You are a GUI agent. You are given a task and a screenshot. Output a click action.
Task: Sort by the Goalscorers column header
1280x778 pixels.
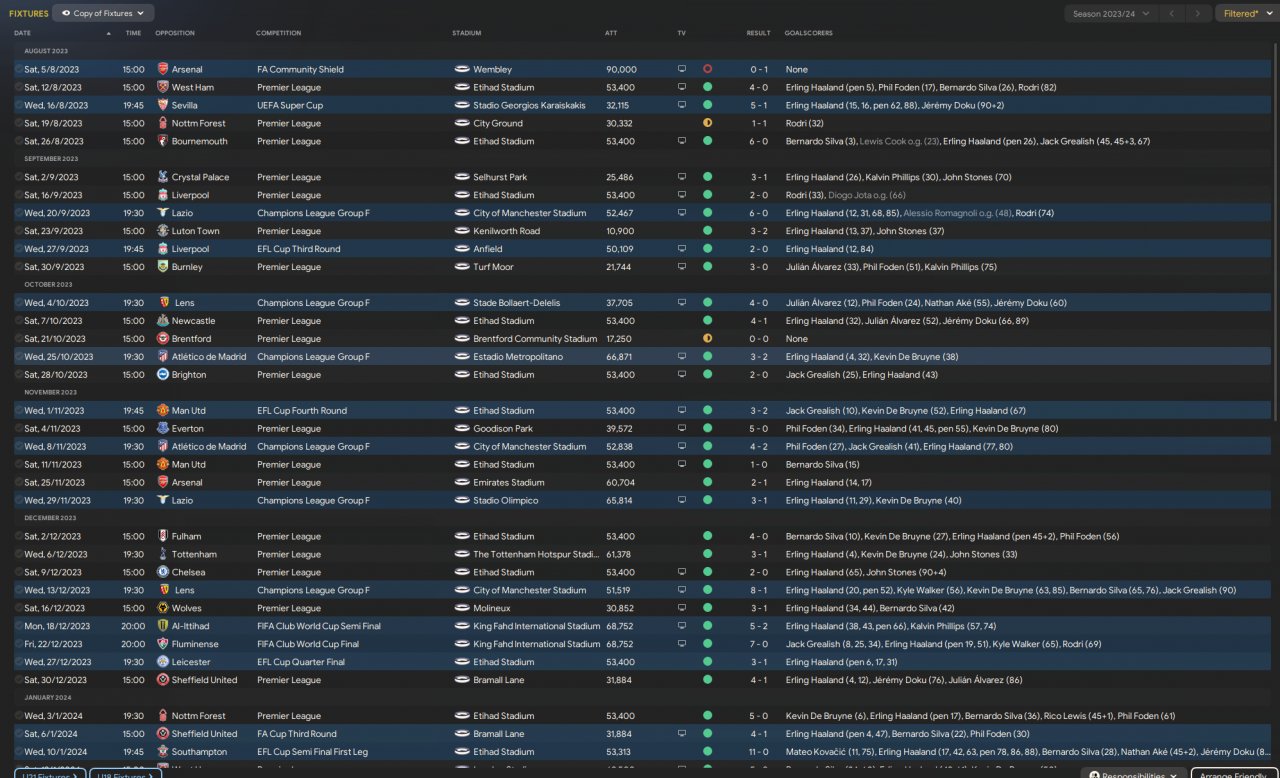pyautogui.click(x=809, y=33)
